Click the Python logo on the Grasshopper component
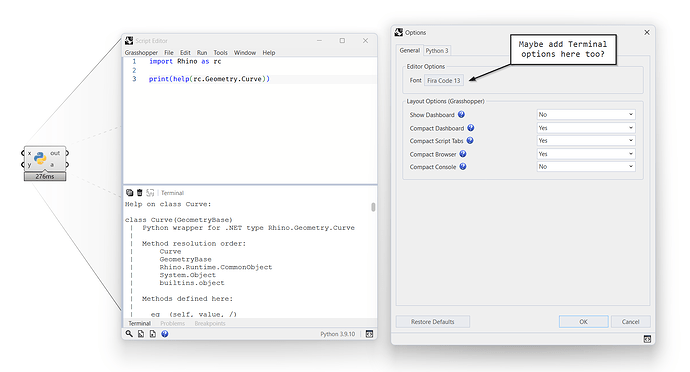Screen dimensions: 690x372 pyautogui.click(x=40, y=158)
